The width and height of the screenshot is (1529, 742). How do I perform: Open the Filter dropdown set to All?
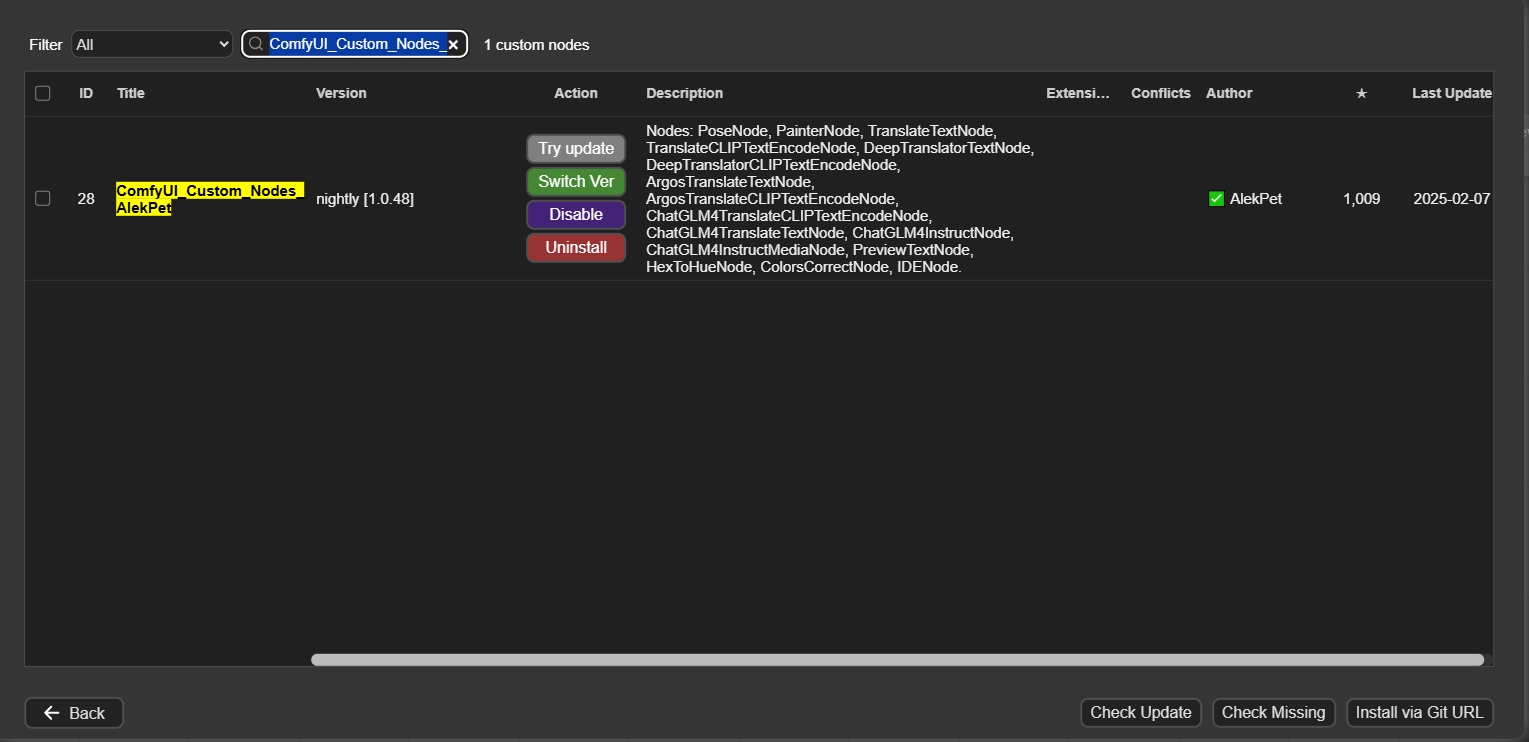click(x=152, y=44)
